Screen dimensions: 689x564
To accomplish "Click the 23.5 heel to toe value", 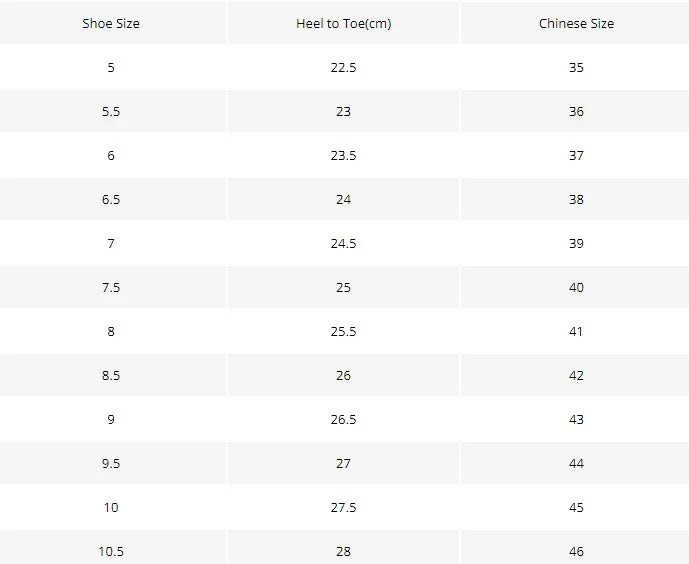I will coord(343,155).
